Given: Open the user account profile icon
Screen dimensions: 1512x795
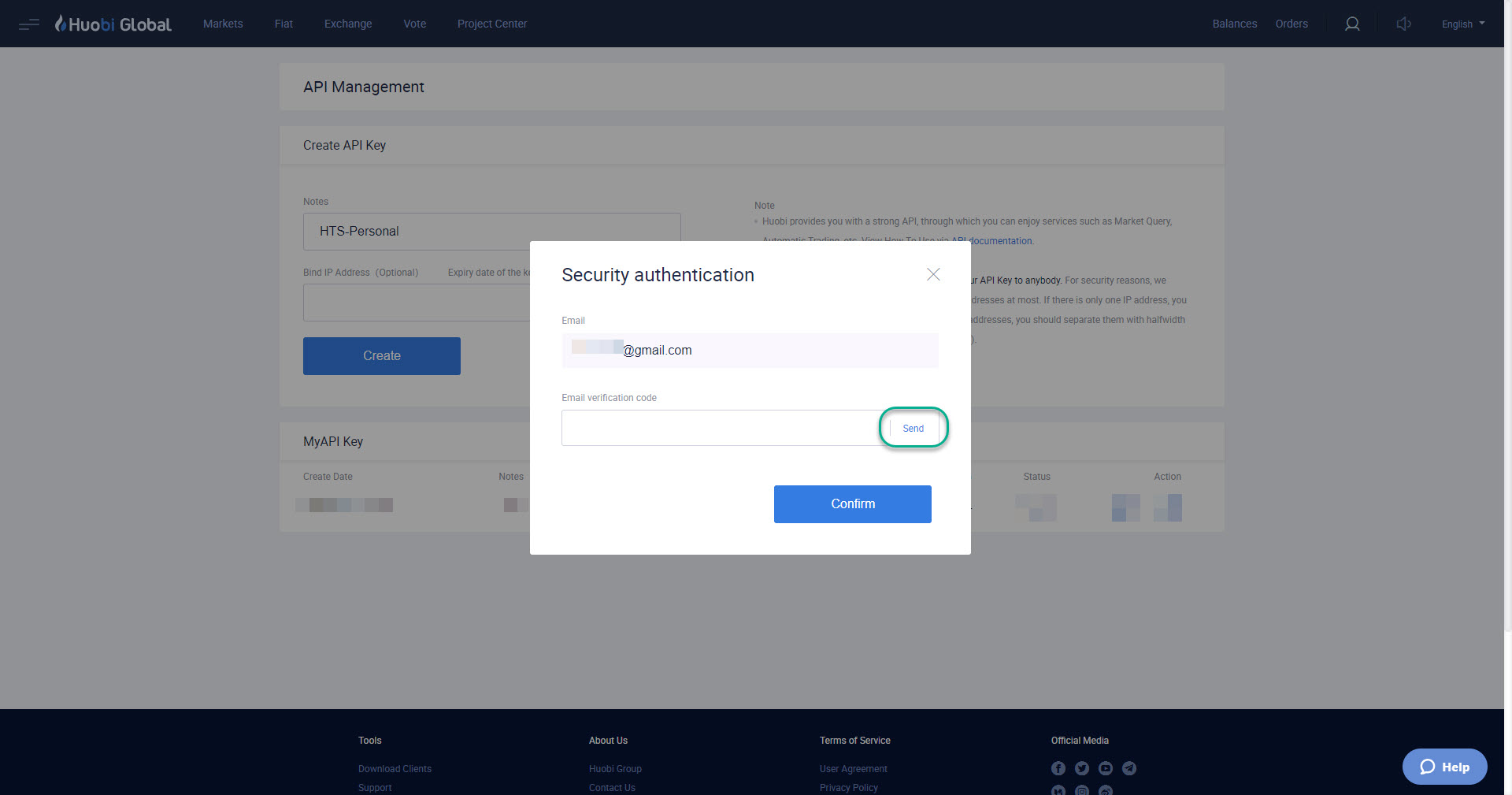Looking at the screenshot, I should tap(1352, 24).
